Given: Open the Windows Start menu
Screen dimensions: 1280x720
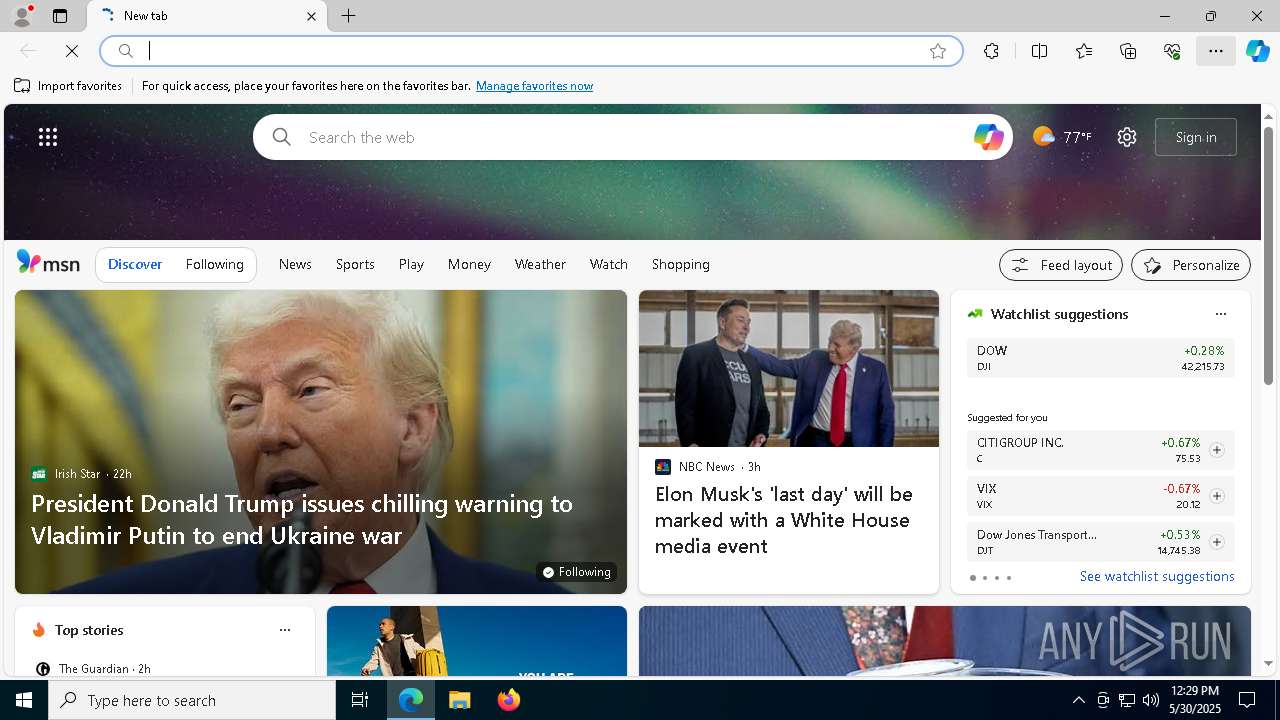Looking at the screenshot, I should [24, 700].
